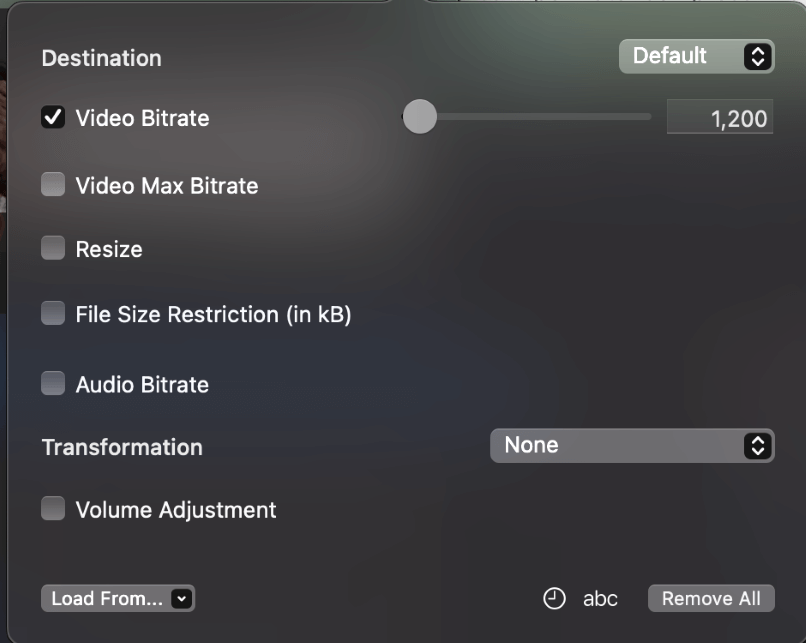Enable the Video Max Bitrate option
806x643 pixels.
[x=53, y=185]
